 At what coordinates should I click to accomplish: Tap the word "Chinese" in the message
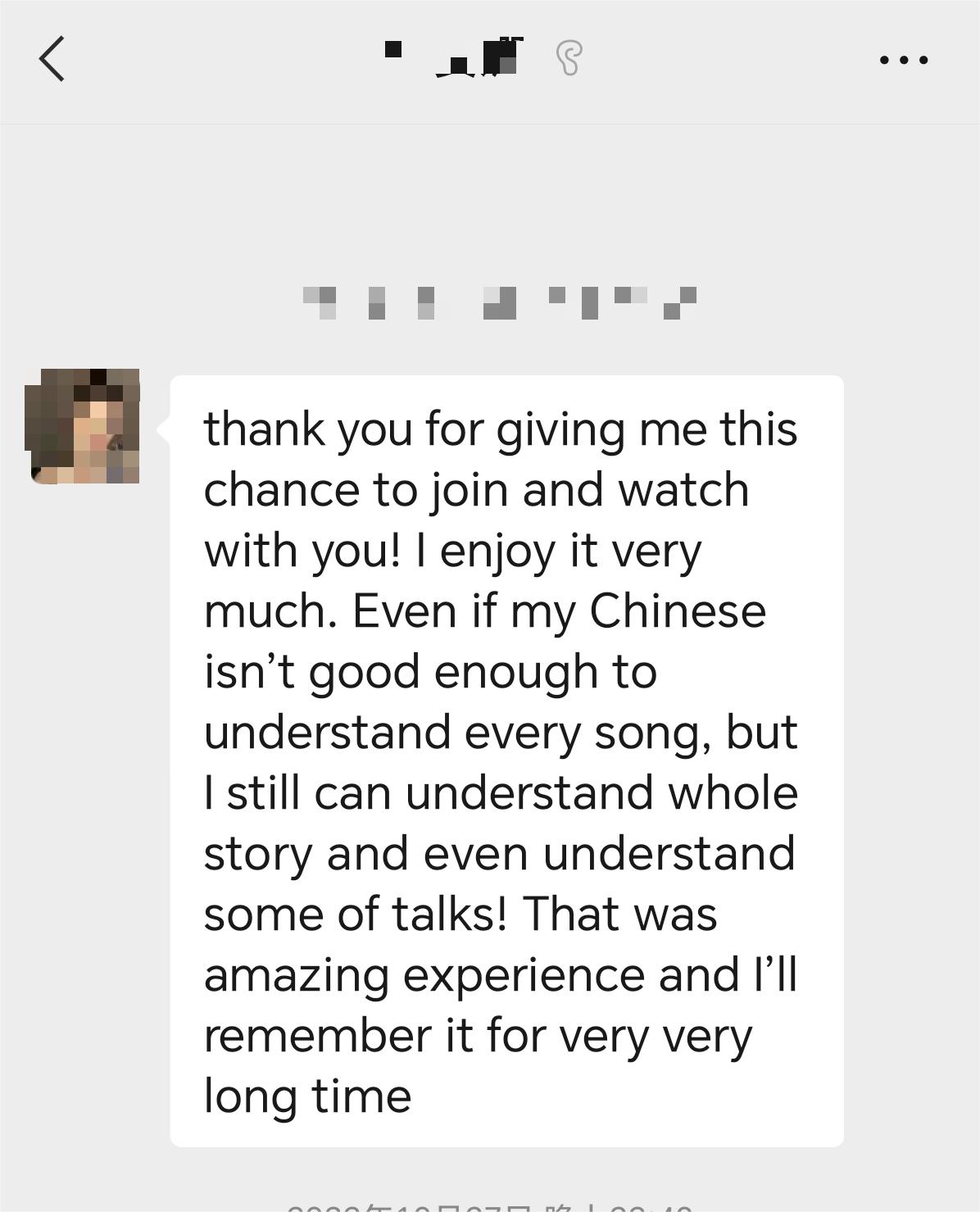(678, 611)
